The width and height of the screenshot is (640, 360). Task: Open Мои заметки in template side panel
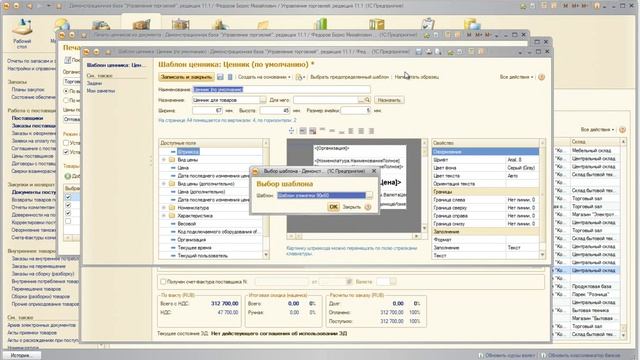click(101, 91)
